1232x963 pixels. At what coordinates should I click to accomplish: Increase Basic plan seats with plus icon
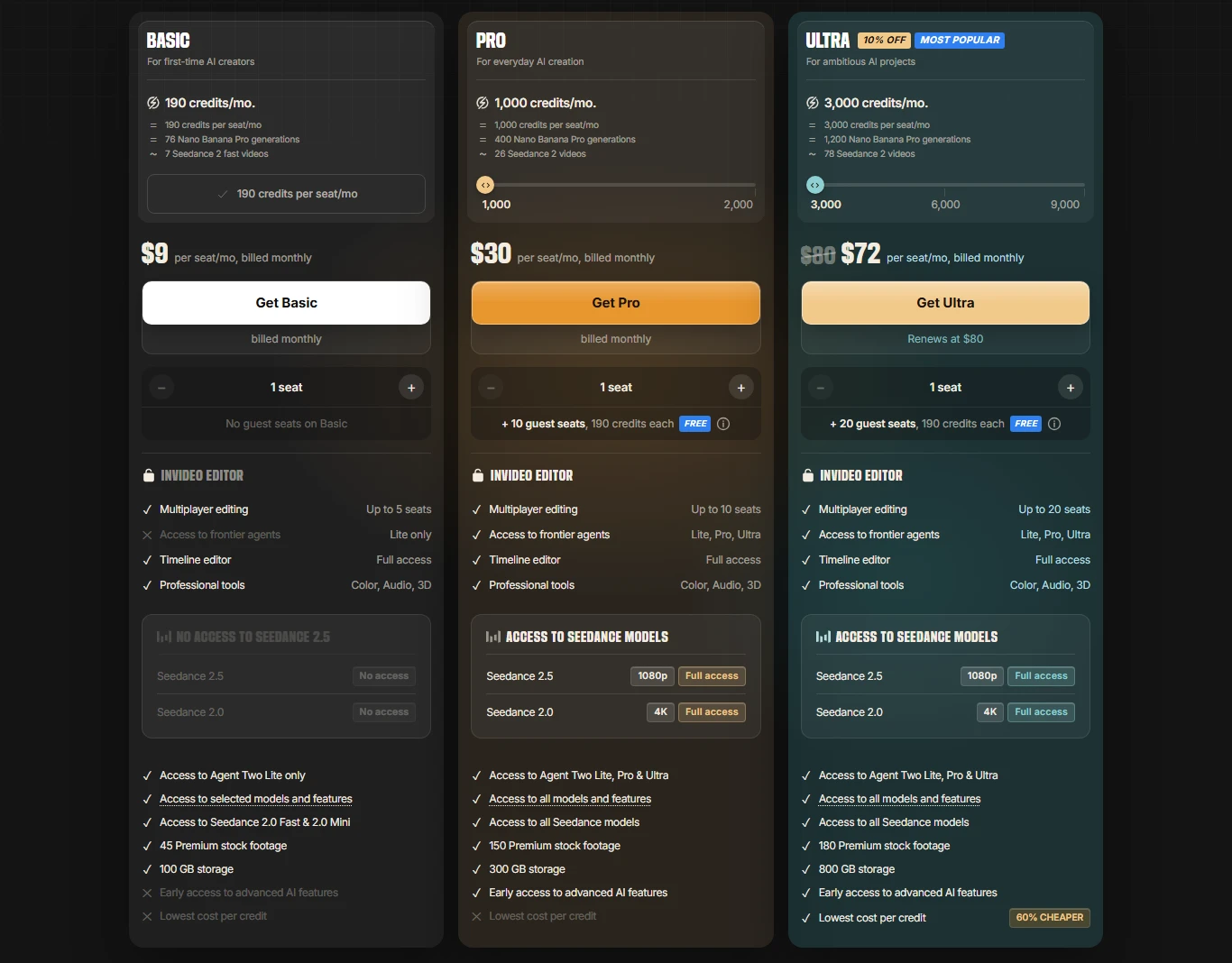(x=411, y=388)
